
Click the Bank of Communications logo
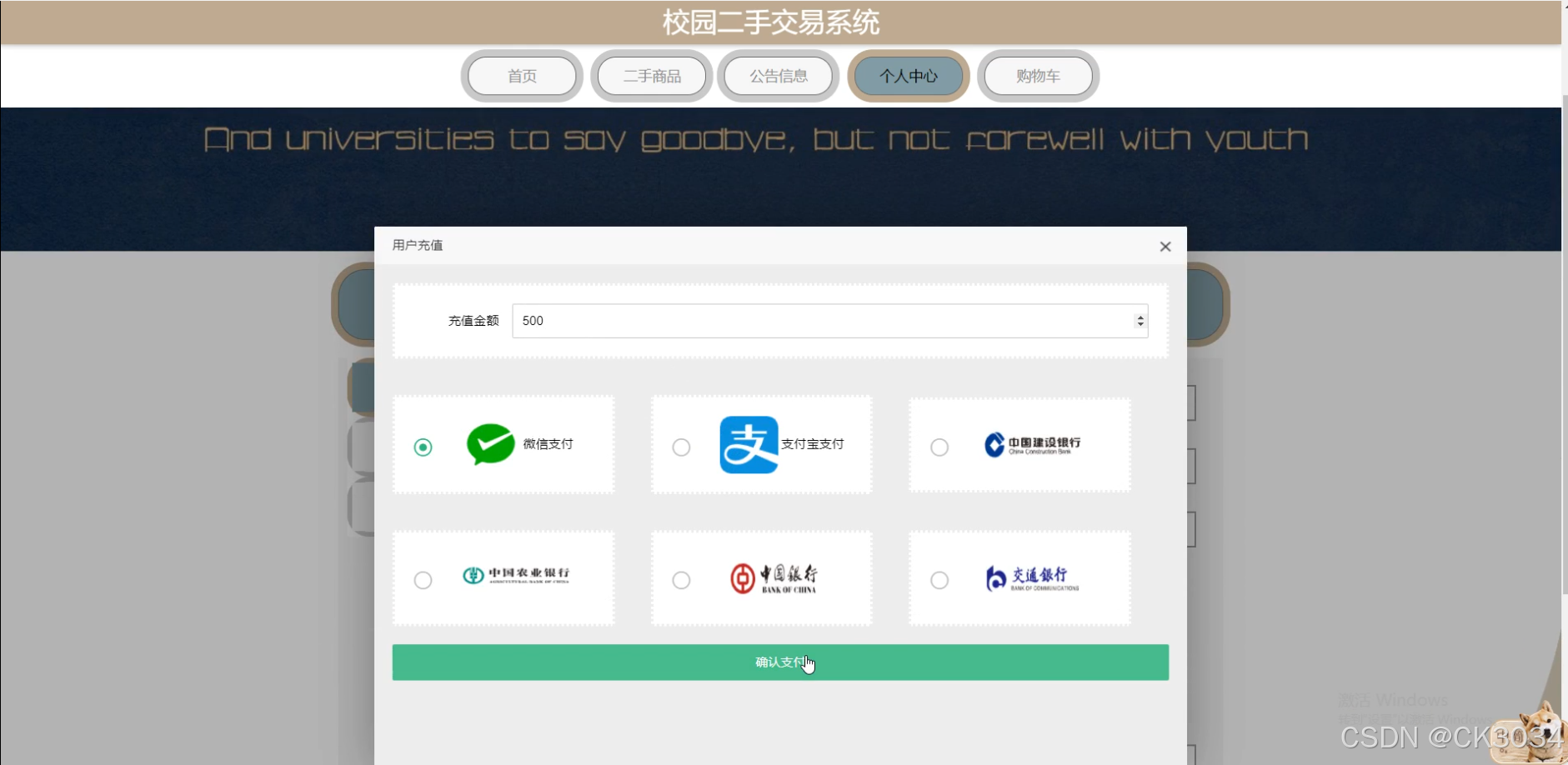[1032, 578]
